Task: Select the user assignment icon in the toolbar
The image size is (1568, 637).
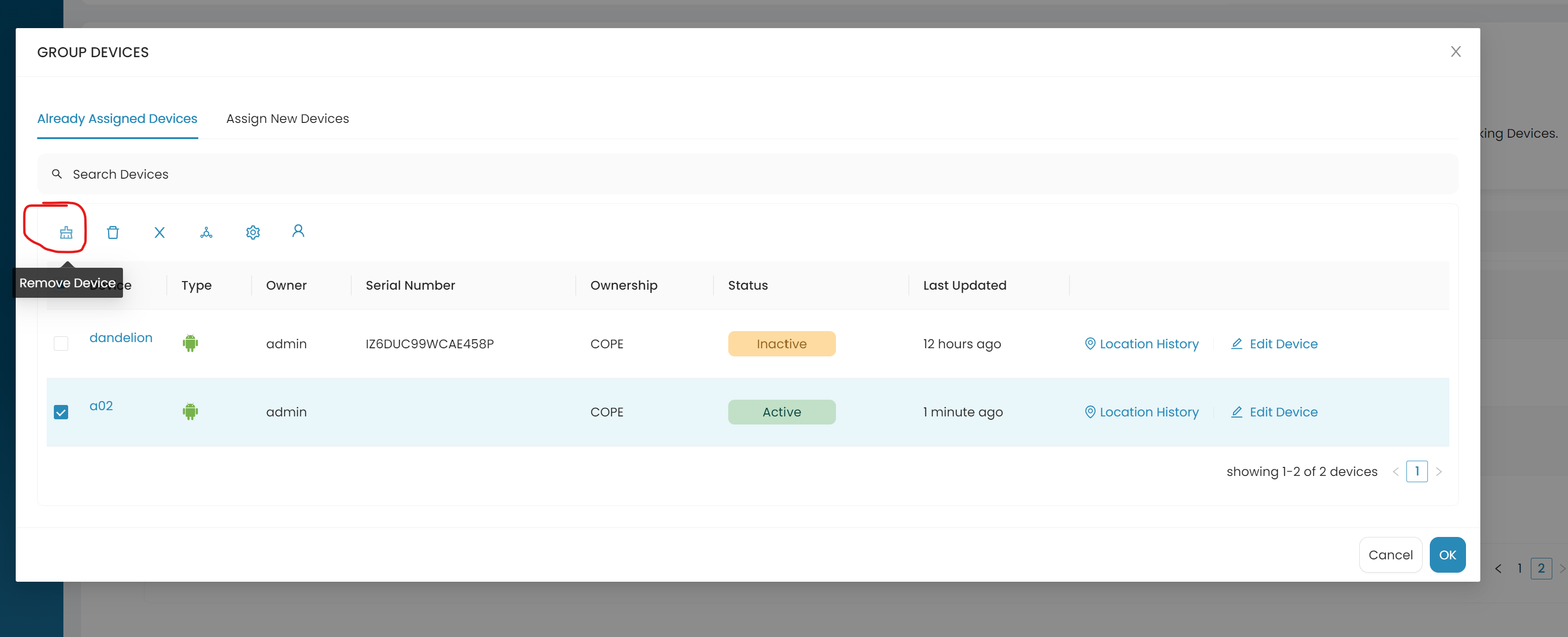Action: pyautogui.click(x=298, y=231)
